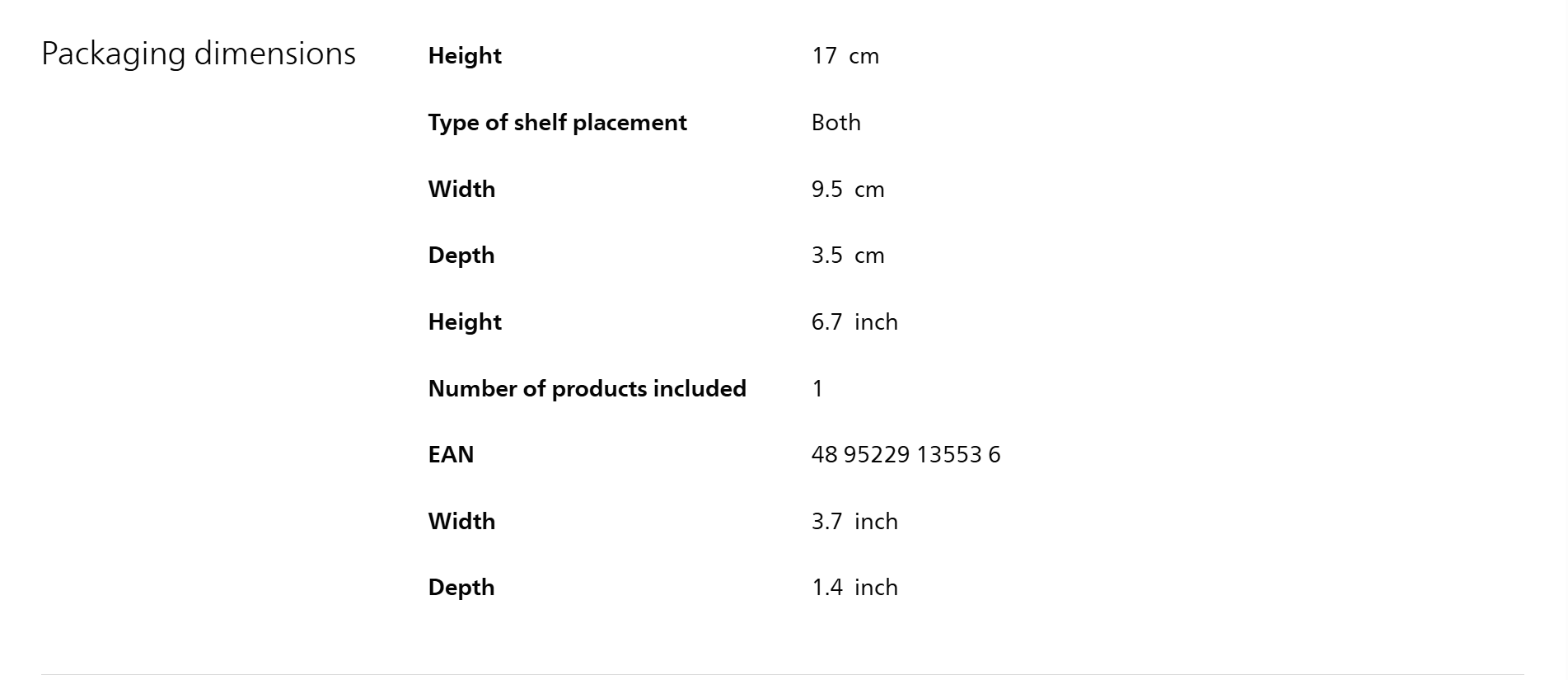Select the 9.5 cm width value
Screen dimensions: 1568x680
[x=847, y=190]
